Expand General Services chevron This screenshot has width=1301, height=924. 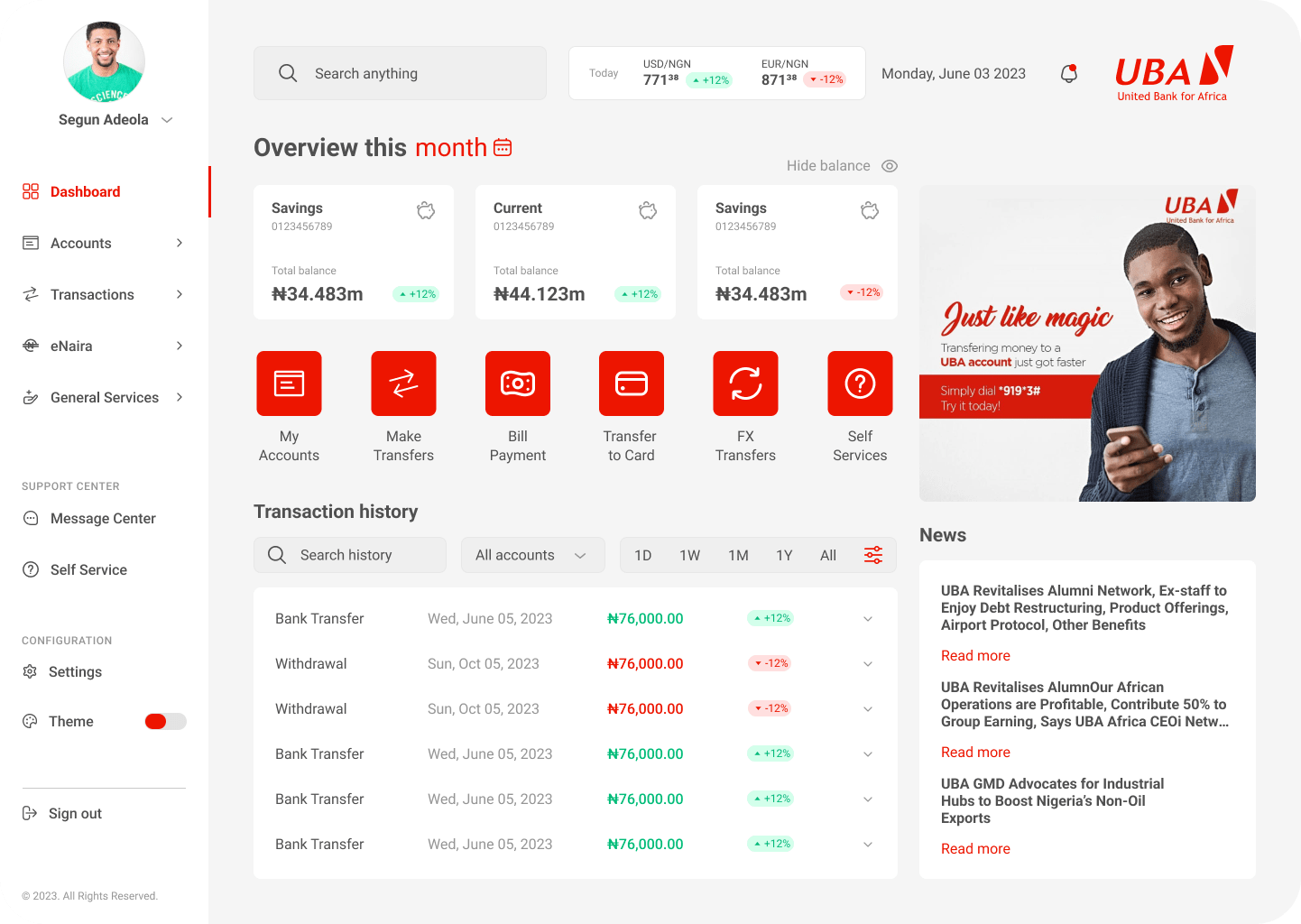(180, 397)
